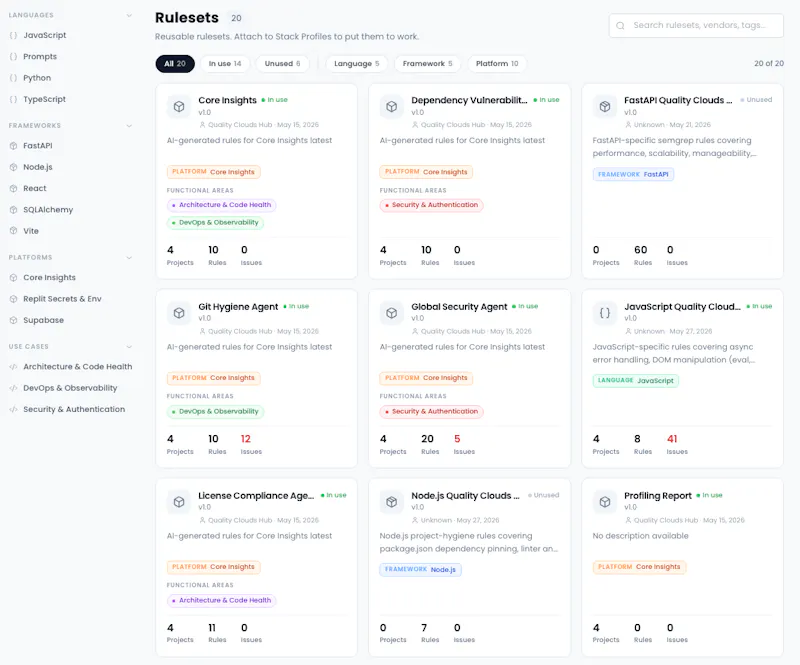Screen dimensions: 800x665
Task: Click the Dependency Vulnerability card cube icon
Action: [x=391, y=107]
